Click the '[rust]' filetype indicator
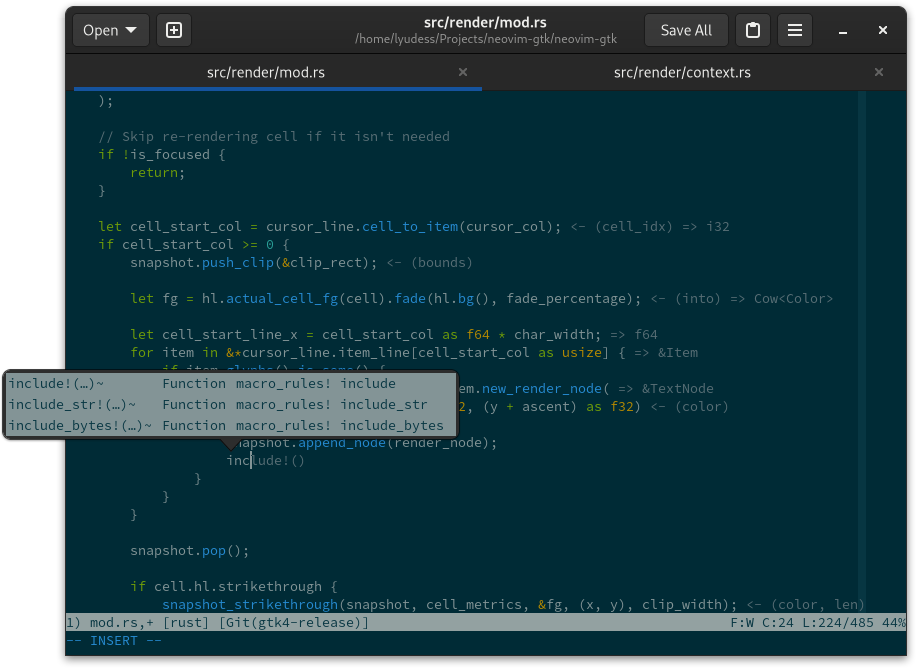 click(186, 622)
